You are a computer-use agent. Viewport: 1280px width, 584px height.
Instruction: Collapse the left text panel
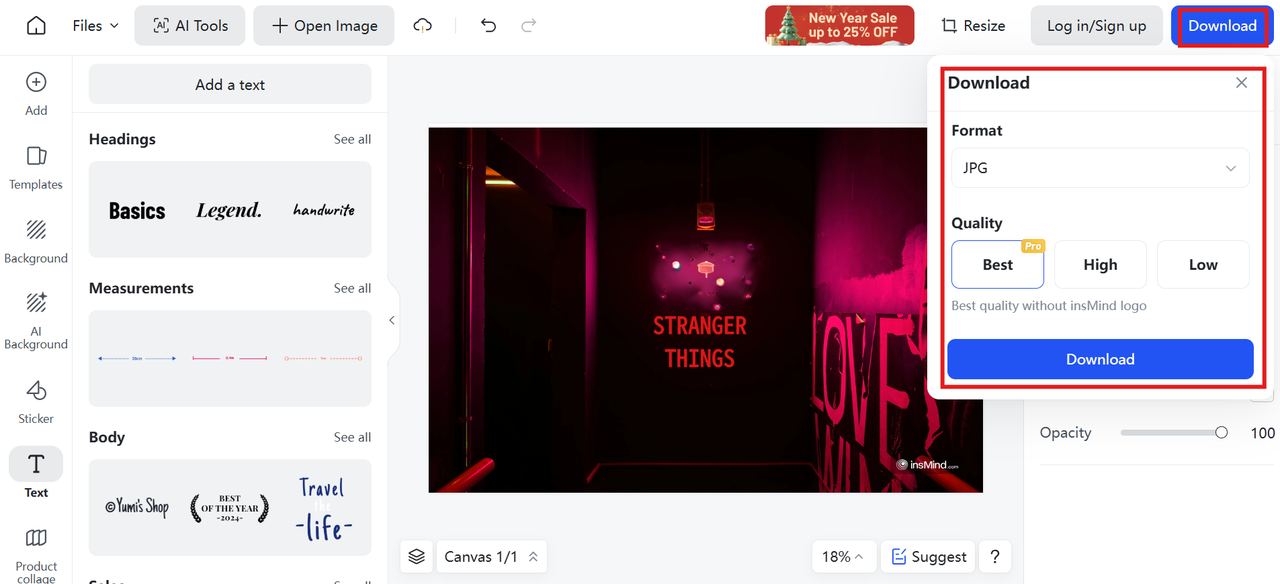(x=392, y=320)
